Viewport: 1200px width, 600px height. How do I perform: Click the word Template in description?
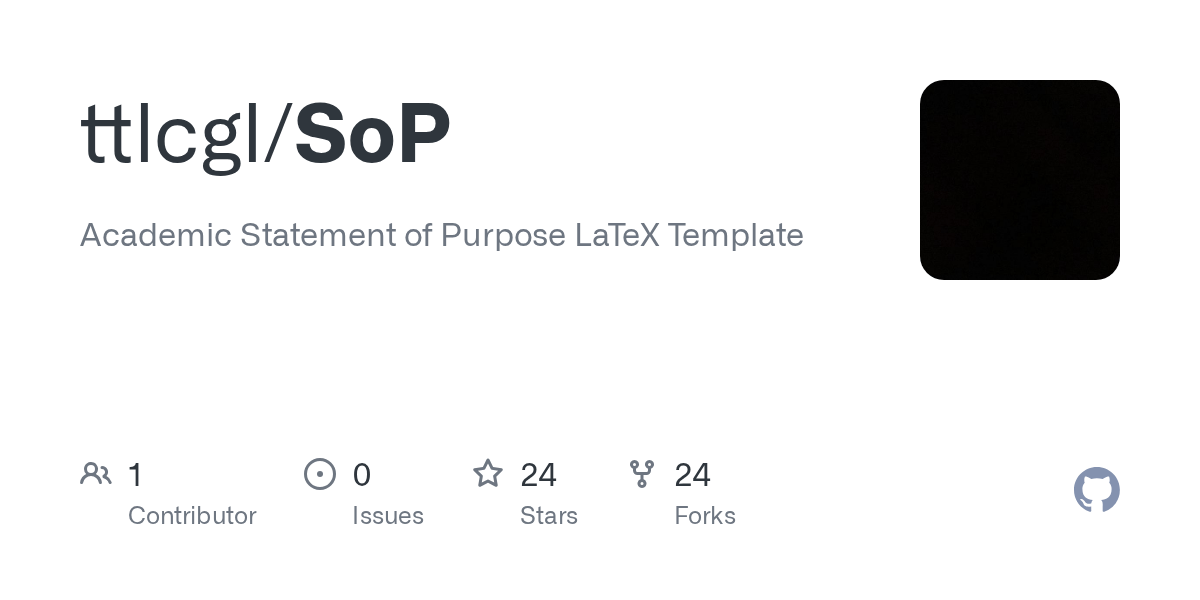click(x=736, y=236)
